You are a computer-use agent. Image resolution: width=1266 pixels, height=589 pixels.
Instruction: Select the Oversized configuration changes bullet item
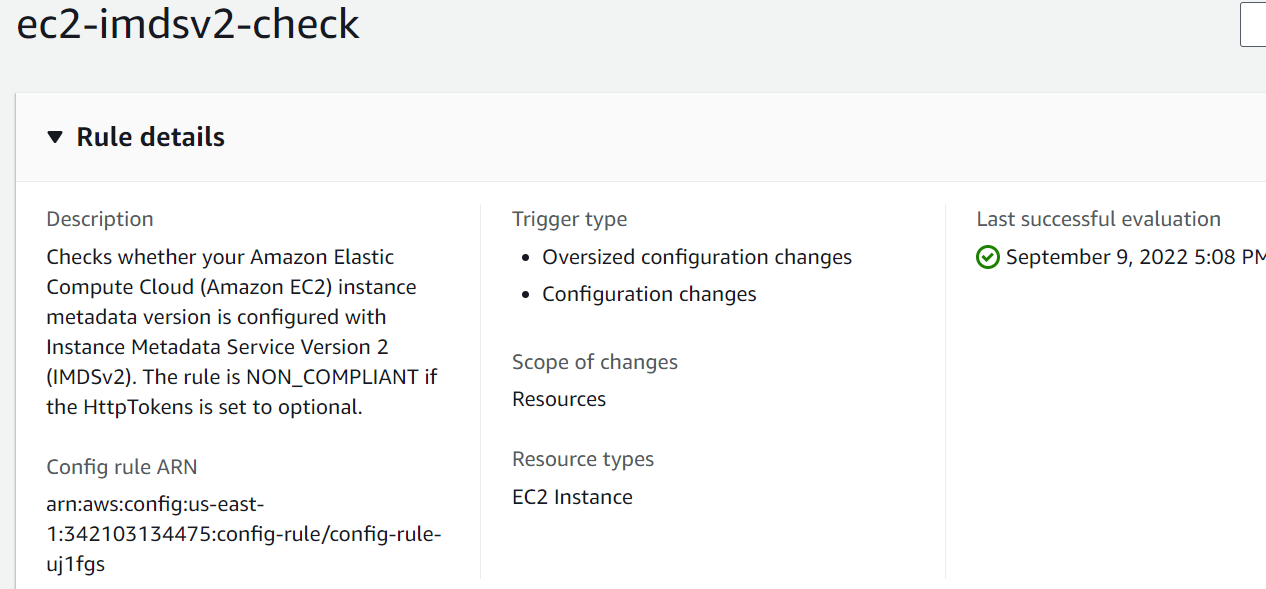[x=697, y=257]
